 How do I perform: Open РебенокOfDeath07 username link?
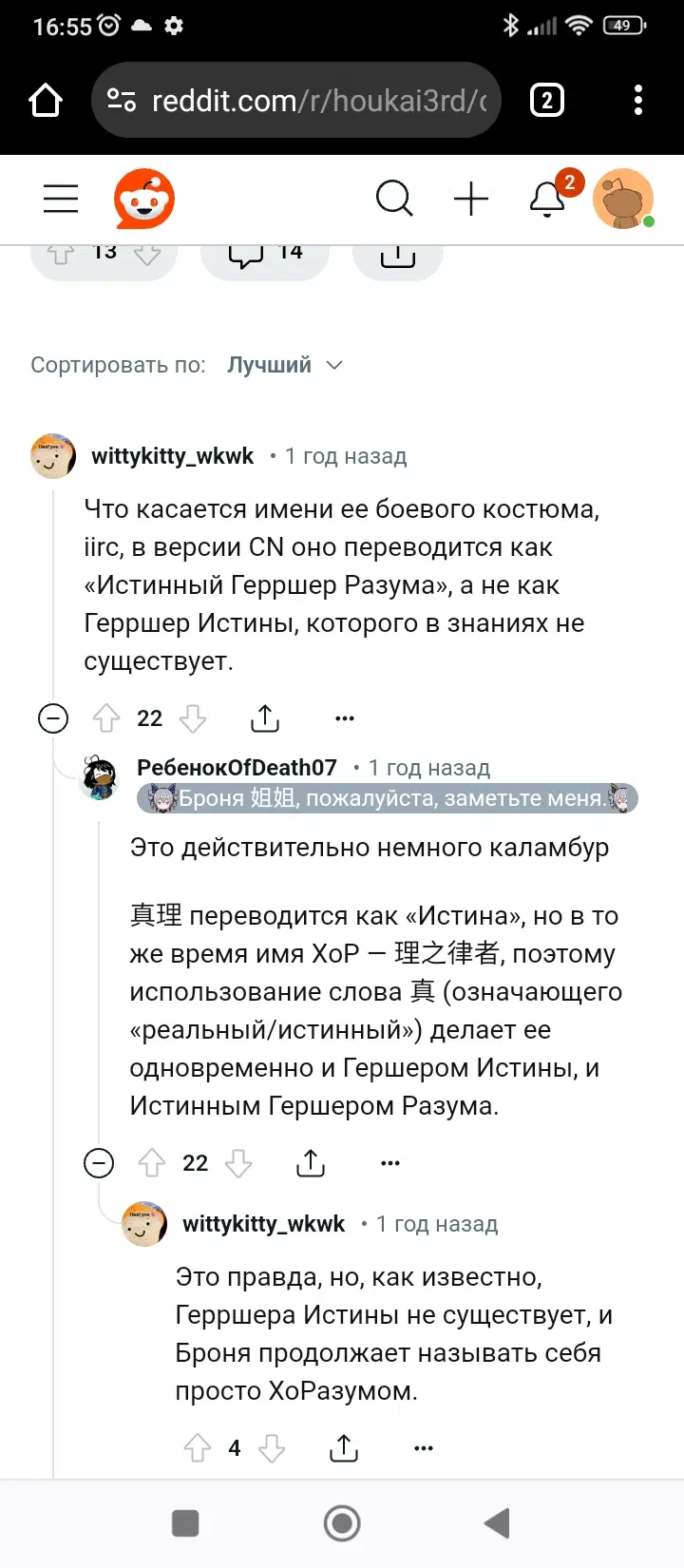(x=237, y=768)
